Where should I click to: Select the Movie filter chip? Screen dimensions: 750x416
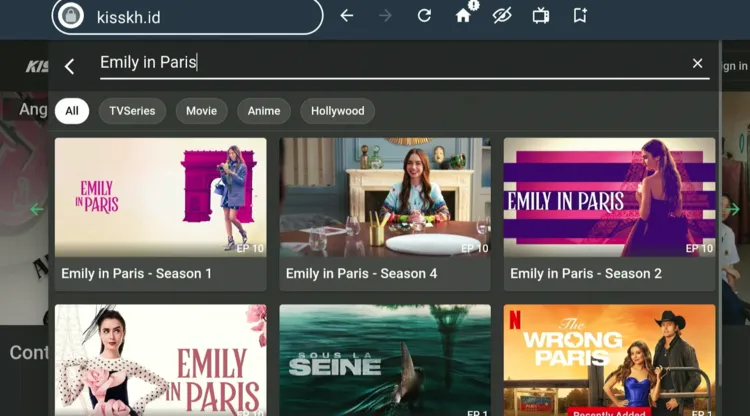tap(201, 111)
